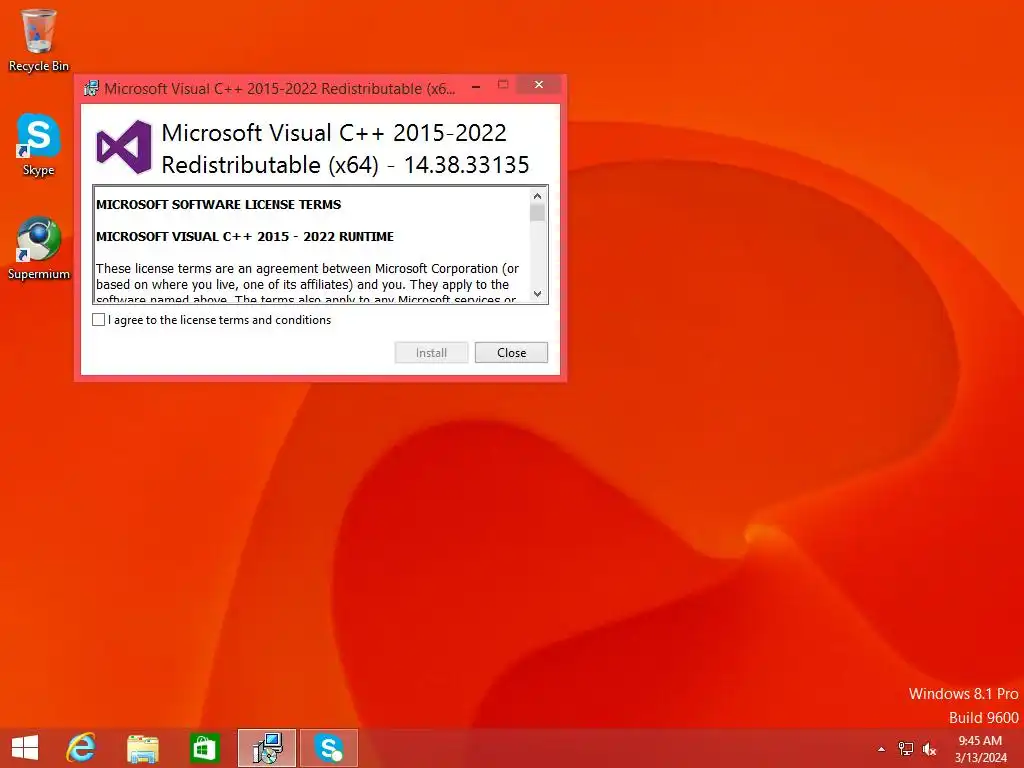Click the license paragraph starting 'These license terms'
This screenshot has width=1024, height=768.
(x=308, y=284)
